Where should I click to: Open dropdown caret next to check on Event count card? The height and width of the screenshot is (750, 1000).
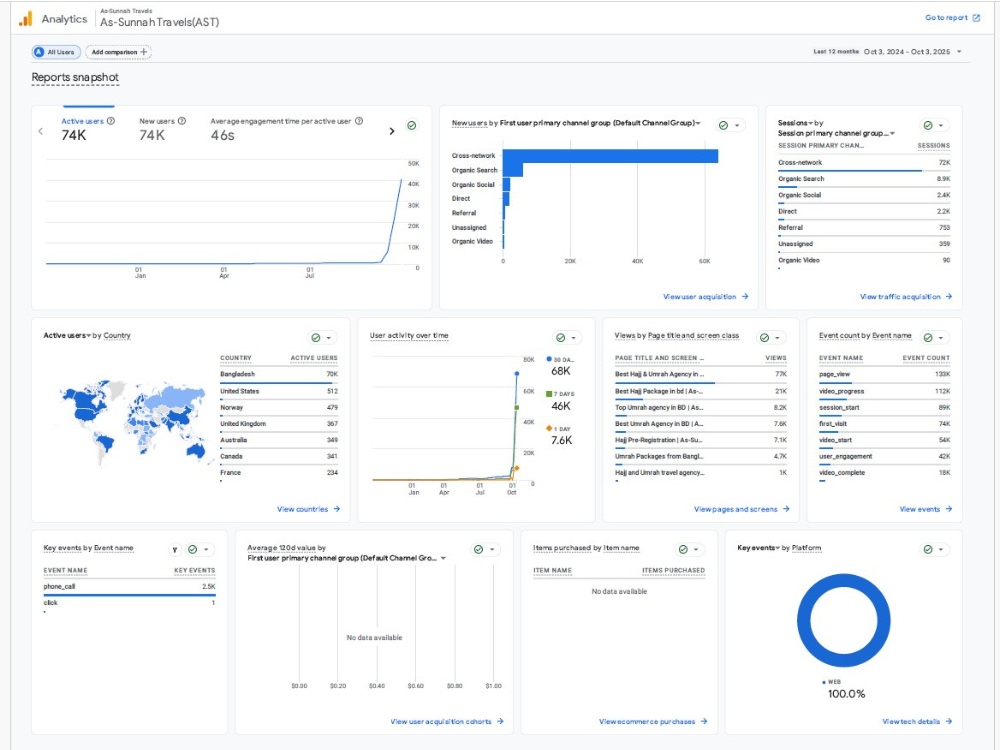click(941, 337)
